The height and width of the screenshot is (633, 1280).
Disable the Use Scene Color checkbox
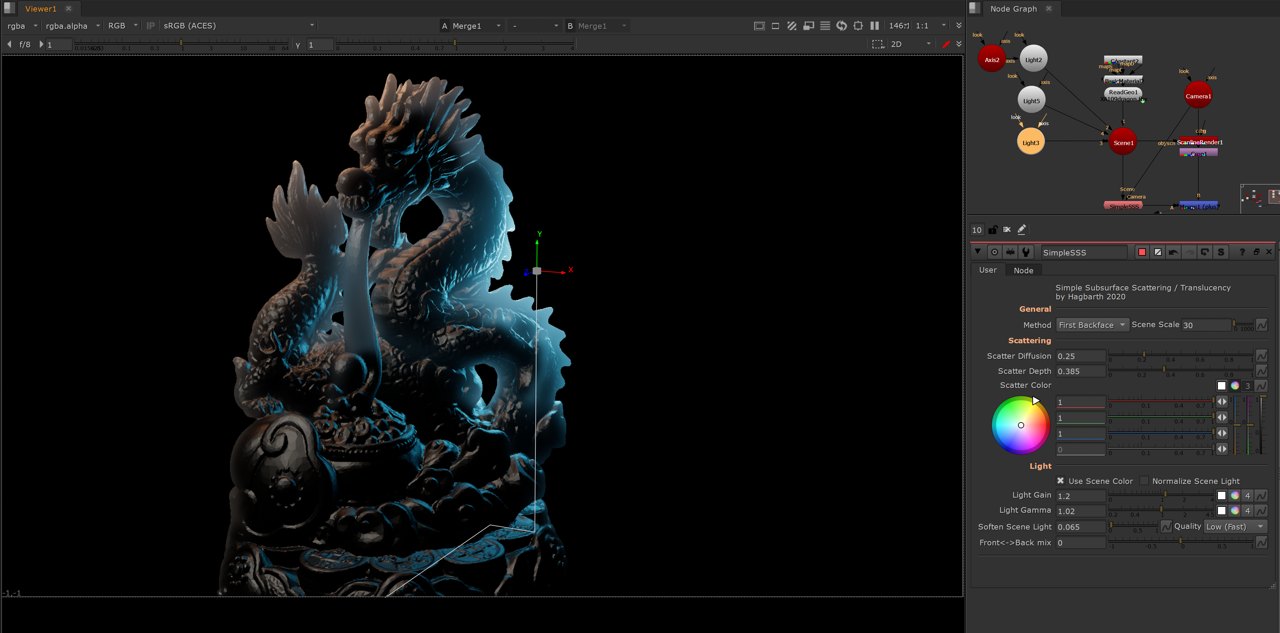1061,481
